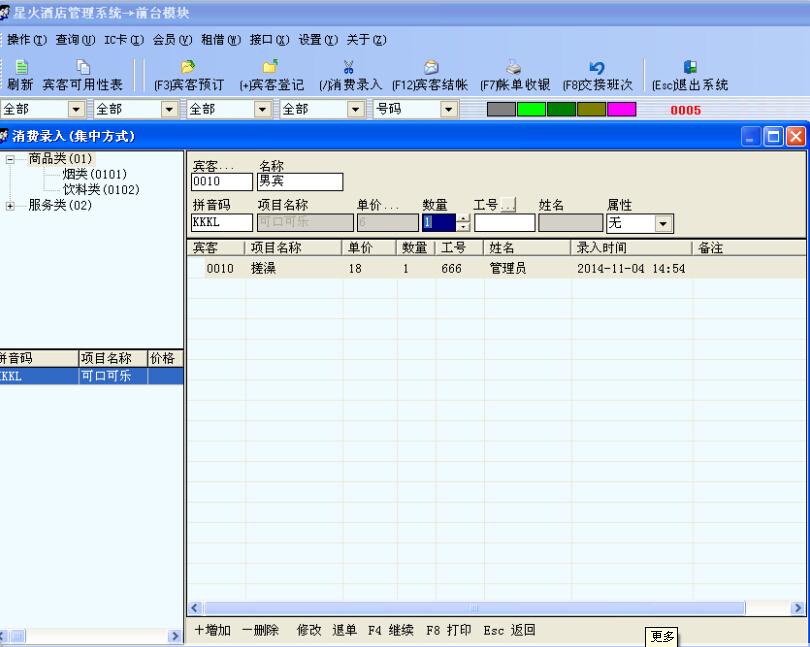
Task: Collapse the 商品类(01) tree node
Action: [10, 160]
